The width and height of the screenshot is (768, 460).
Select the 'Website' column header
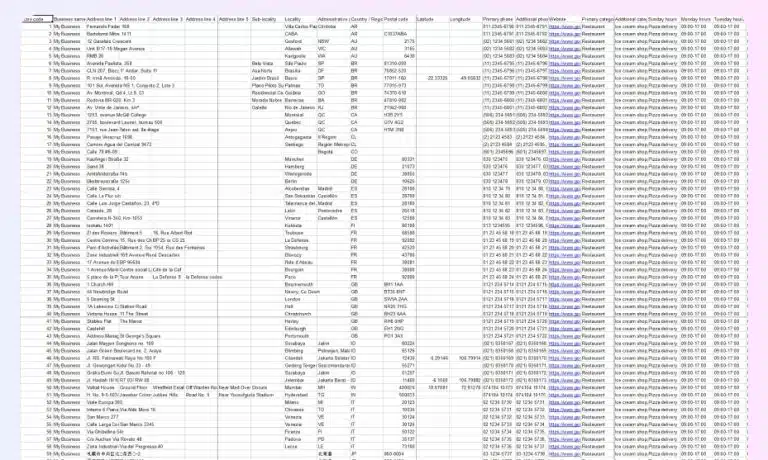pyautogui.click(x=558, y=19)
